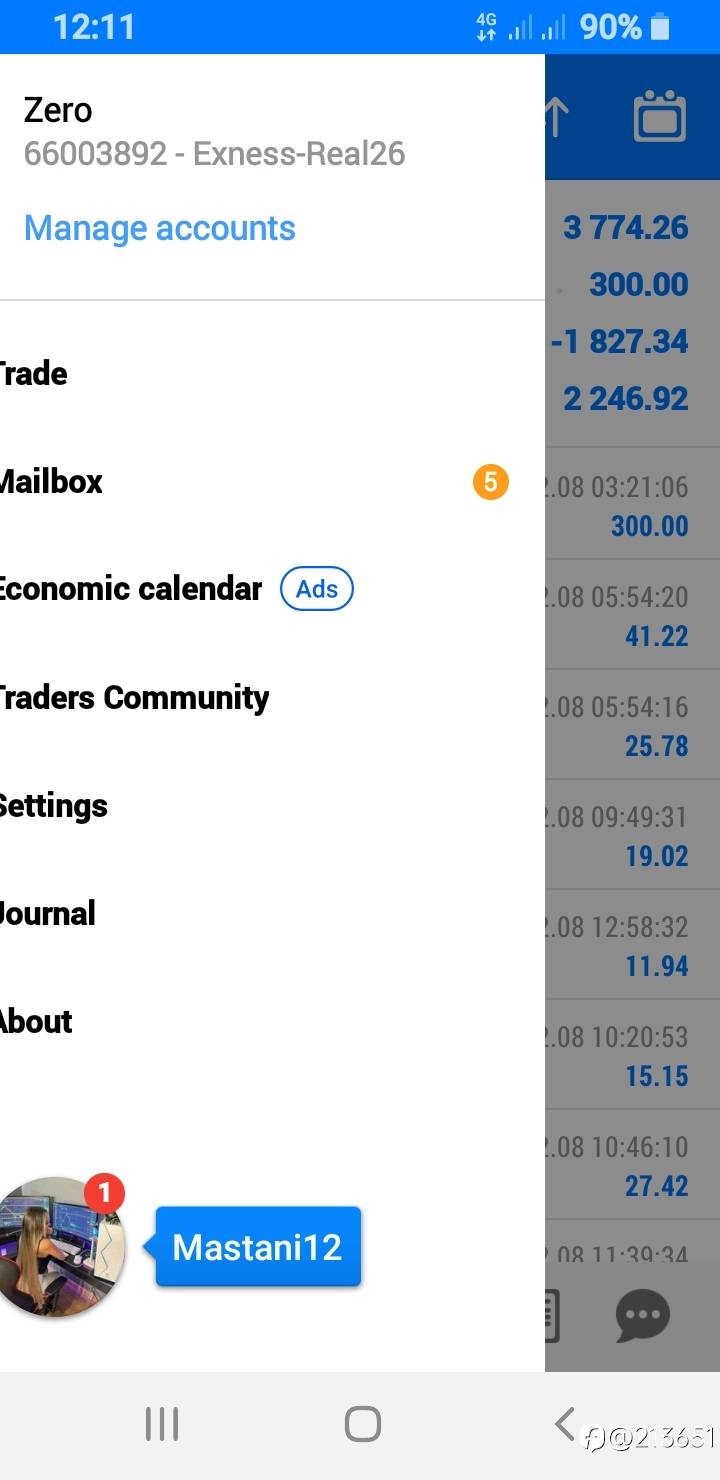
Task: Open the Android recent apps button
Action: 162,1424
